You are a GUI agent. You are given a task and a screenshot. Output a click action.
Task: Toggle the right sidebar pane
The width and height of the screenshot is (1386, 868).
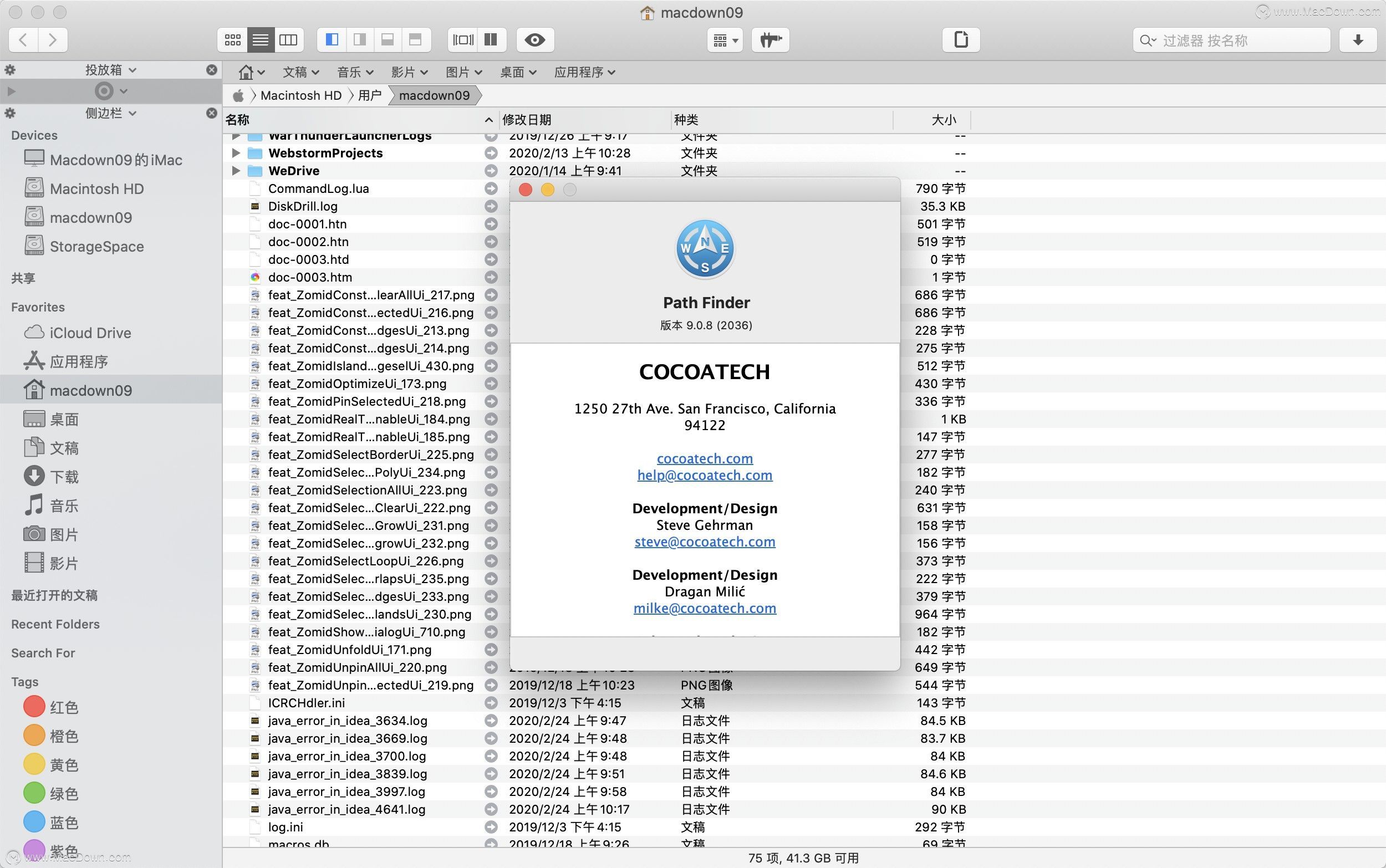(x=359, y=40)
